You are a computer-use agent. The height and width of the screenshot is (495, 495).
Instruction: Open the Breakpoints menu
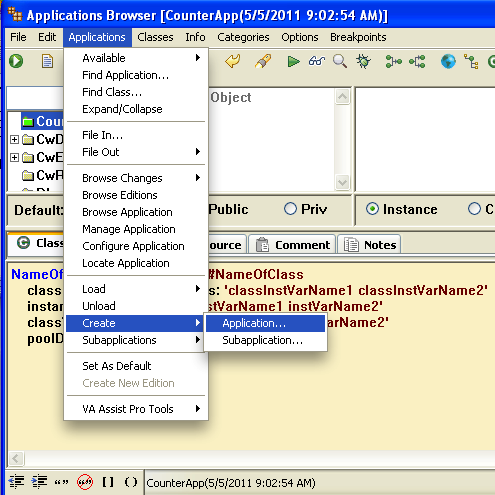358,37
